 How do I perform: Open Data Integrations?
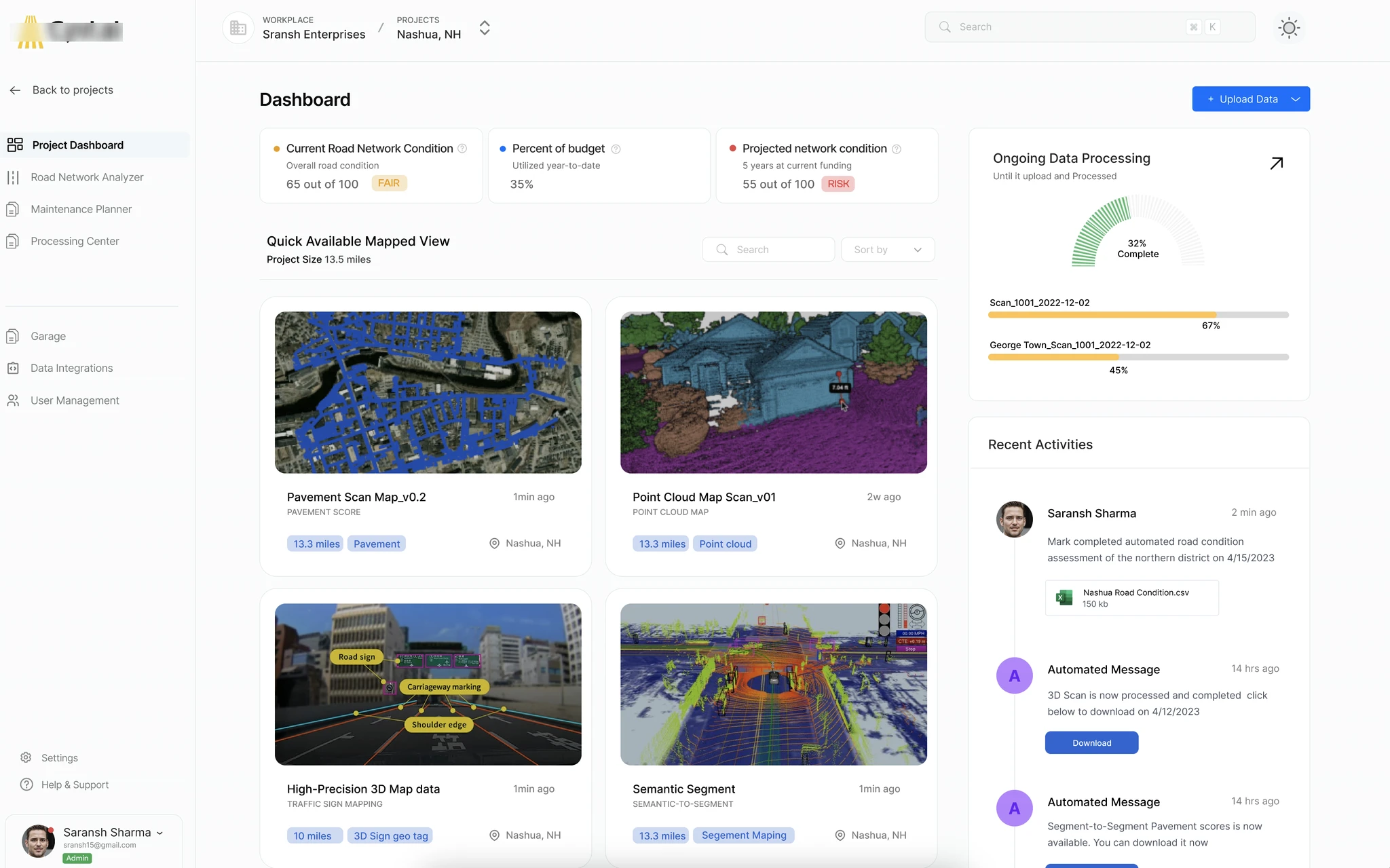tap(71, 367)
